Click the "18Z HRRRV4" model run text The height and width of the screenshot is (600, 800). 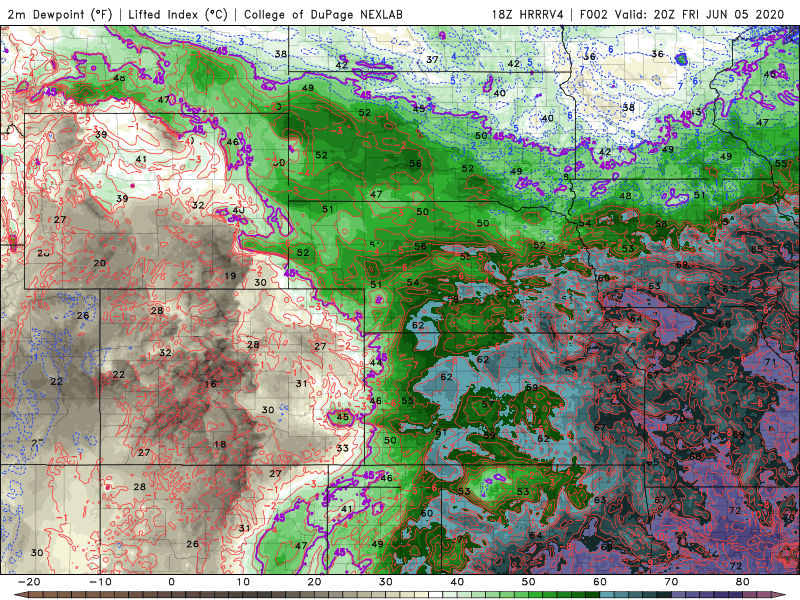click(528, 15)
